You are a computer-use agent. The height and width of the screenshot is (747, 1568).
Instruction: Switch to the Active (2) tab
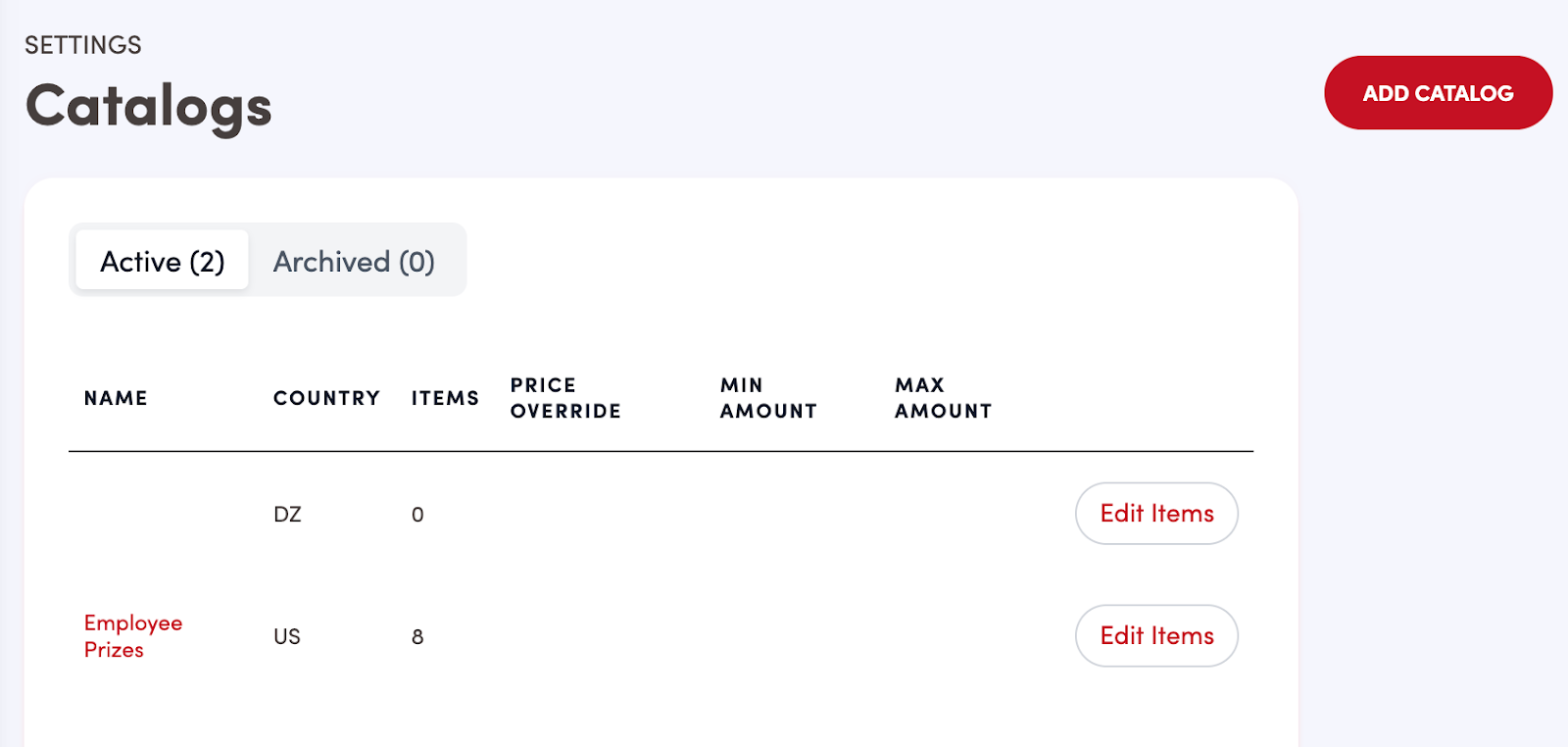point(163,261)
